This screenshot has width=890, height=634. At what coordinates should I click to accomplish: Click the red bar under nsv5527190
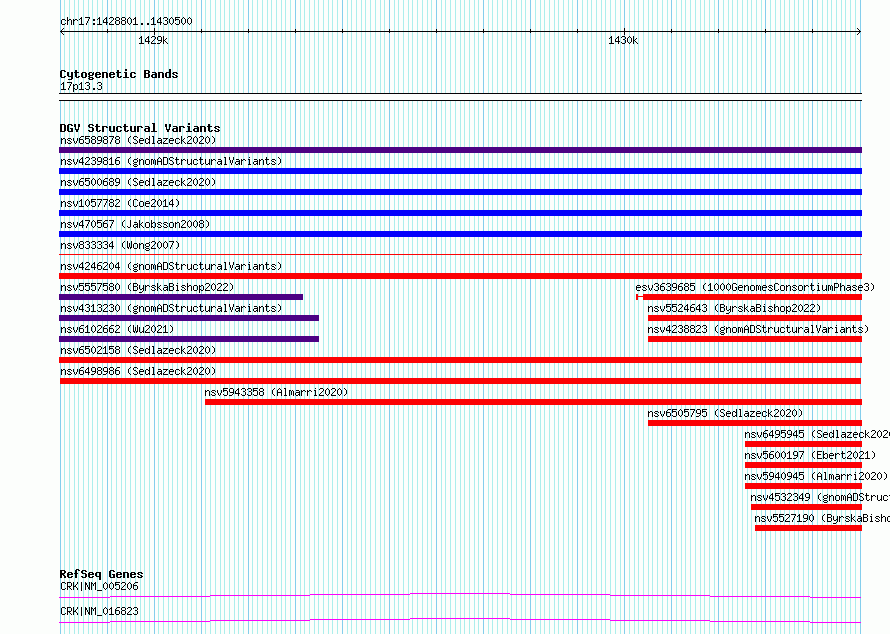808,528
